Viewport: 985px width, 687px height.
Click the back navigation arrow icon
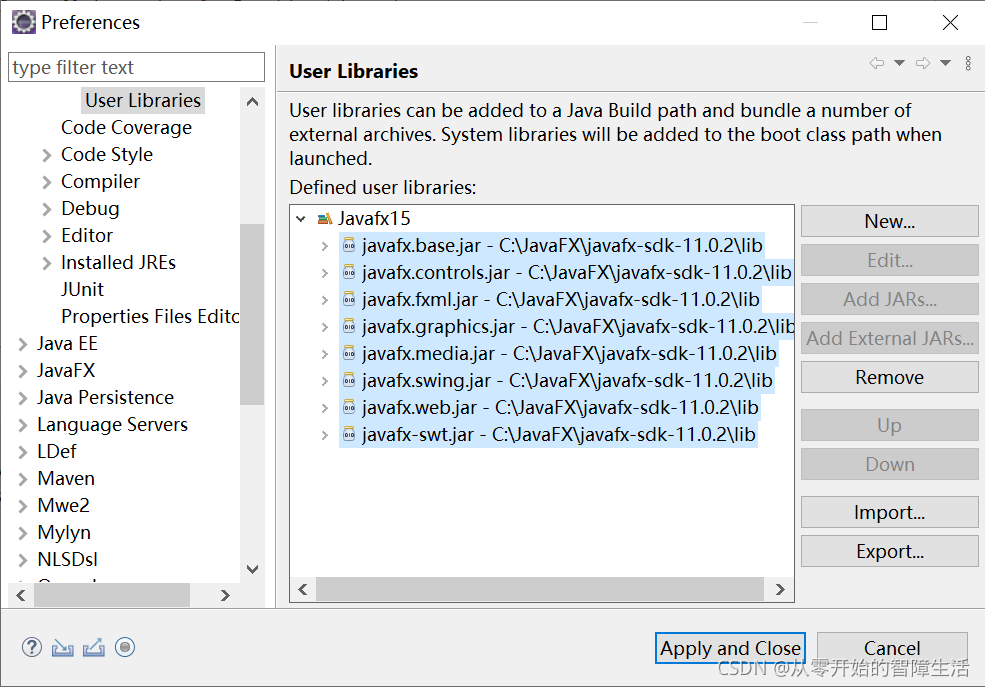pyautogui.click(x=876, y=63)
